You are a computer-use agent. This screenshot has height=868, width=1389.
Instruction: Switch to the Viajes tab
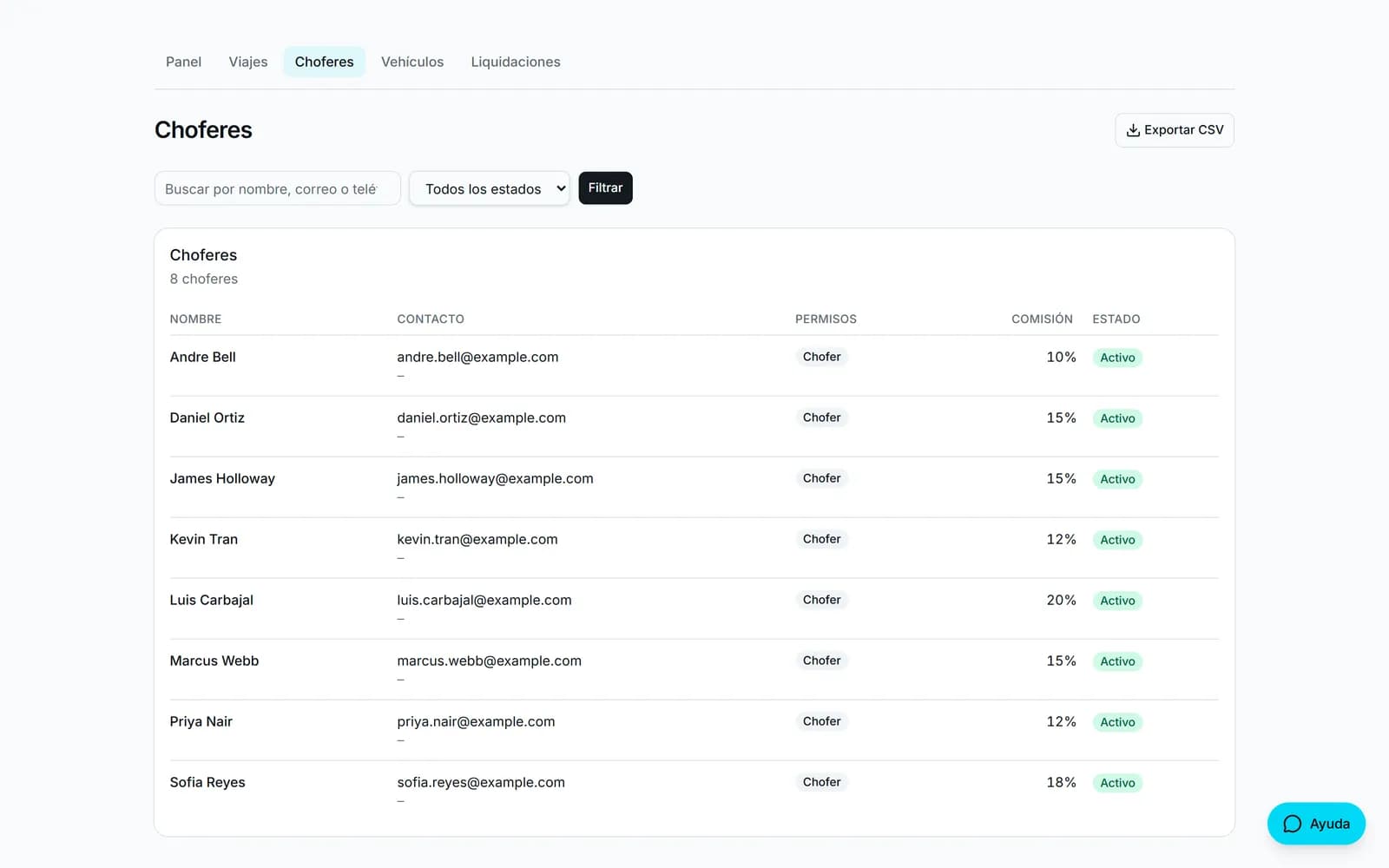248,62
